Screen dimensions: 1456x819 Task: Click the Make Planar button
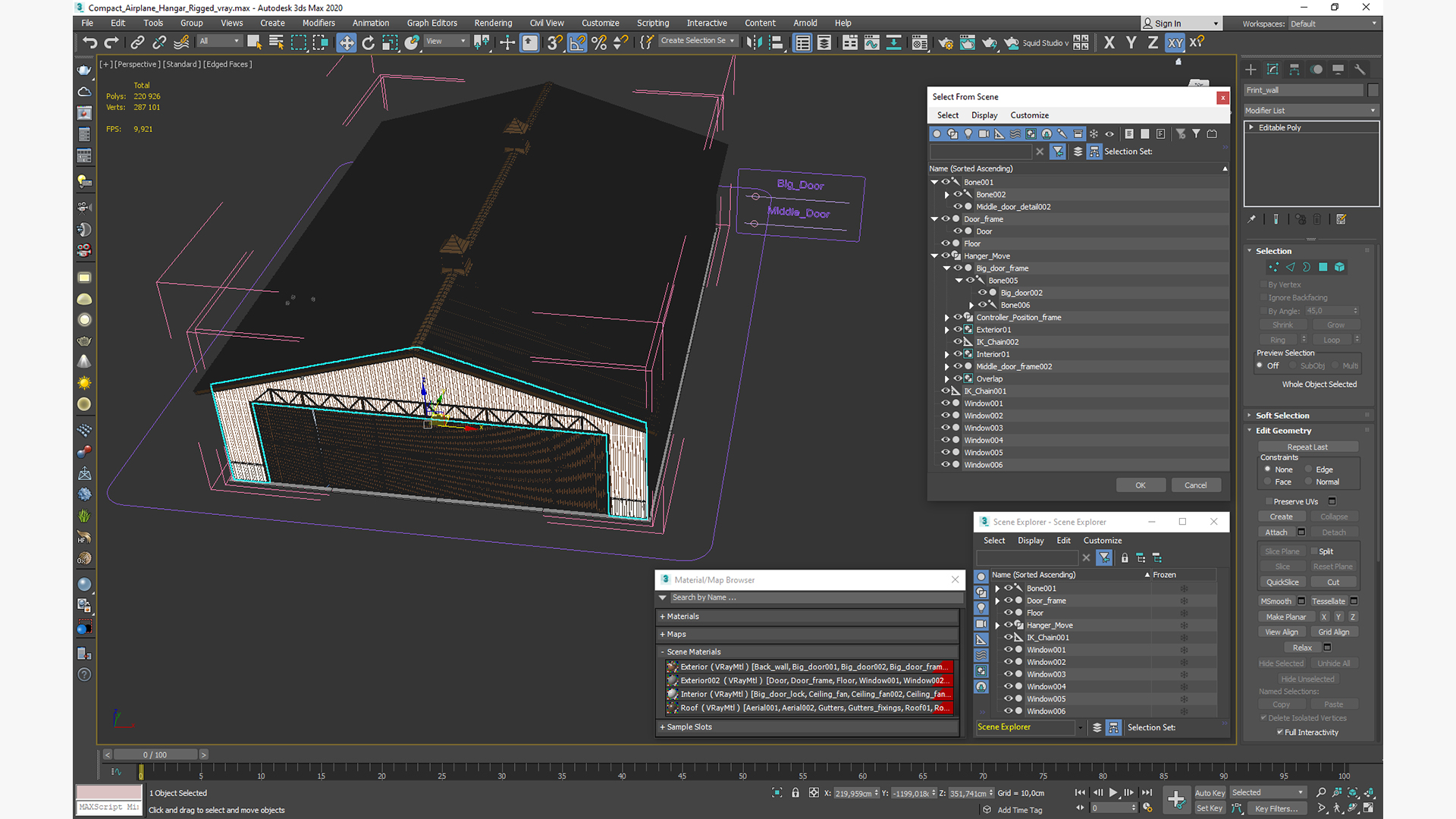click(x=1286, y=617)
